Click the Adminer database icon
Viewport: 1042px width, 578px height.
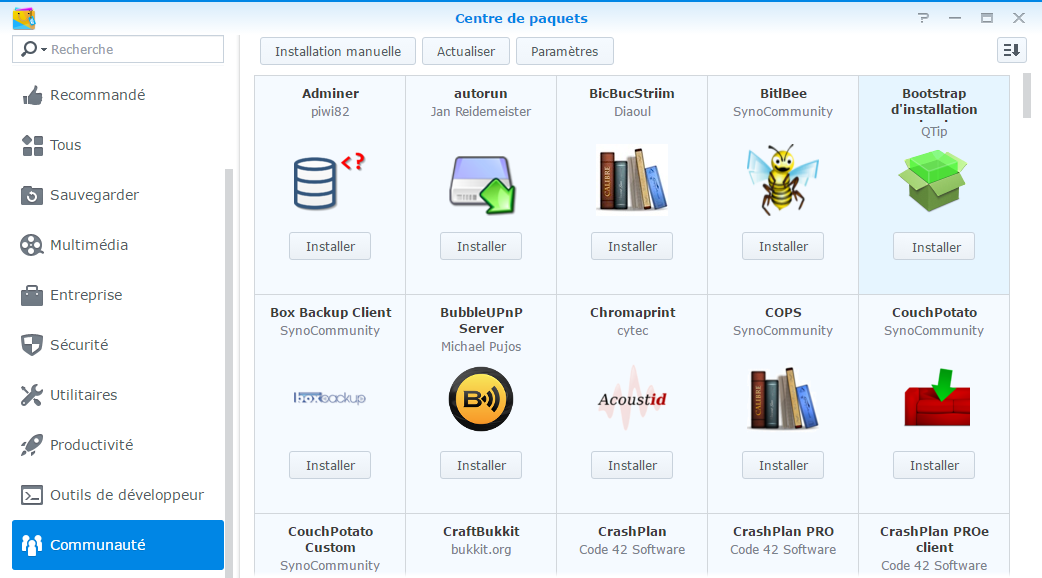(x=329, y=181)
